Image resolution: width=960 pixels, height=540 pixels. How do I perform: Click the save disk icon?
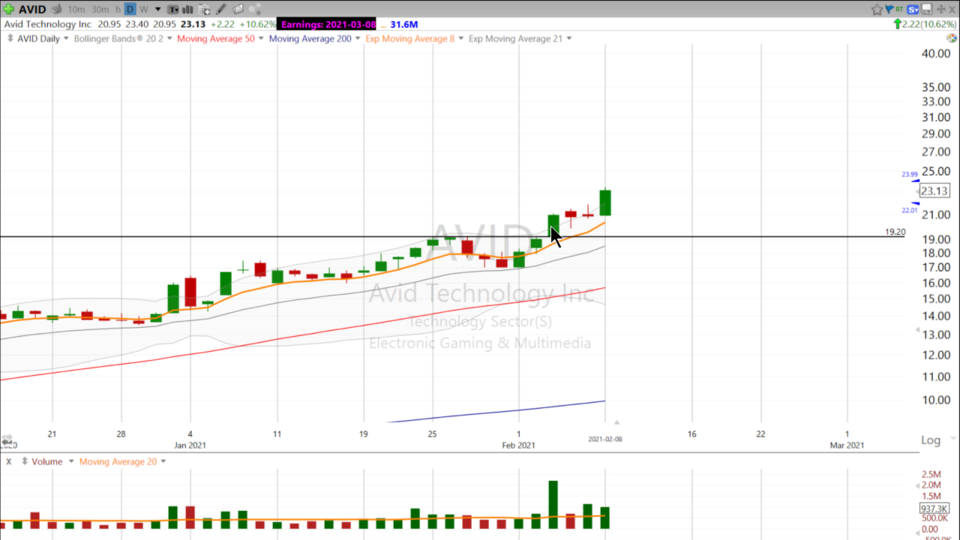point(927,9)
